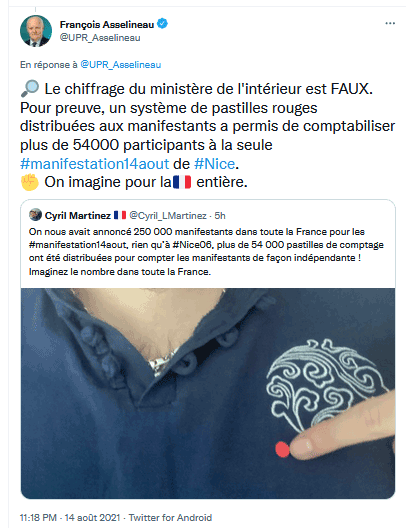Click the raised fist emoji

[30, 182]
